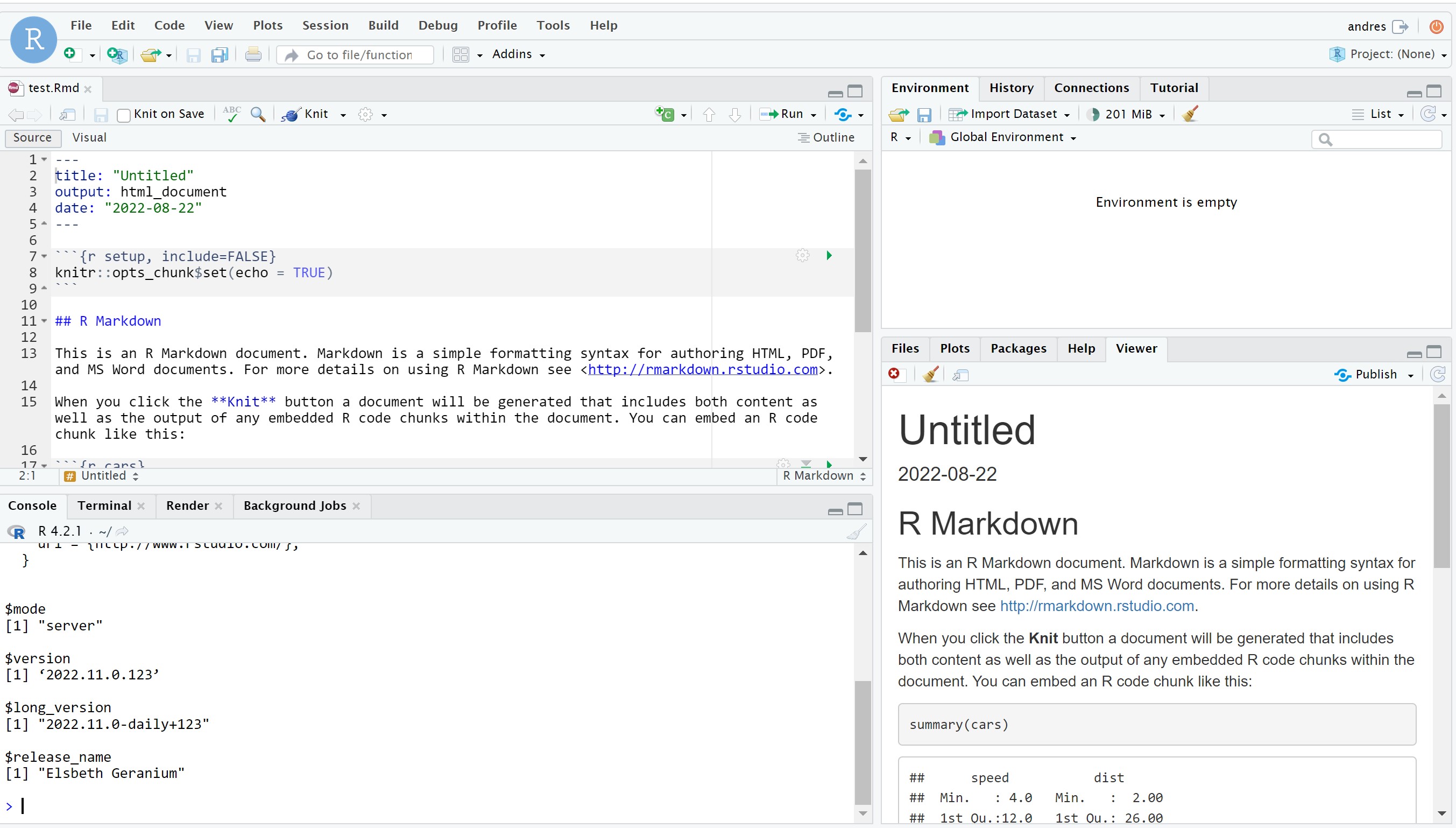Click the sign out icon next to andres

click(x=1400, y=26)
